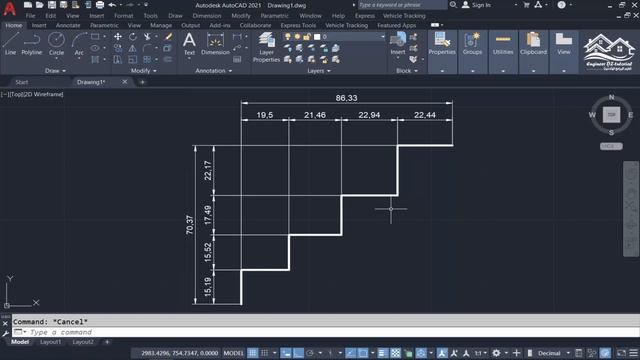Activate the Copy tool in Modify panel
Image resolution: width=640 pixels, height=360 pixels.
(x=118, y=48)
